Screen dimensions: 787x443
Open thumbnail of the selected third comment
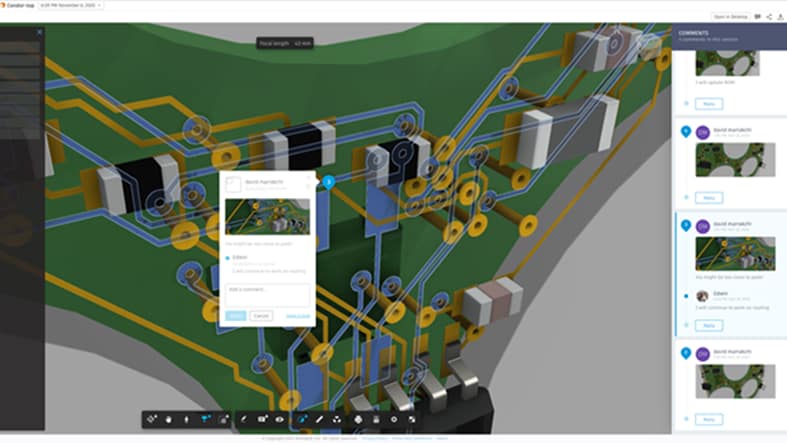735,253
